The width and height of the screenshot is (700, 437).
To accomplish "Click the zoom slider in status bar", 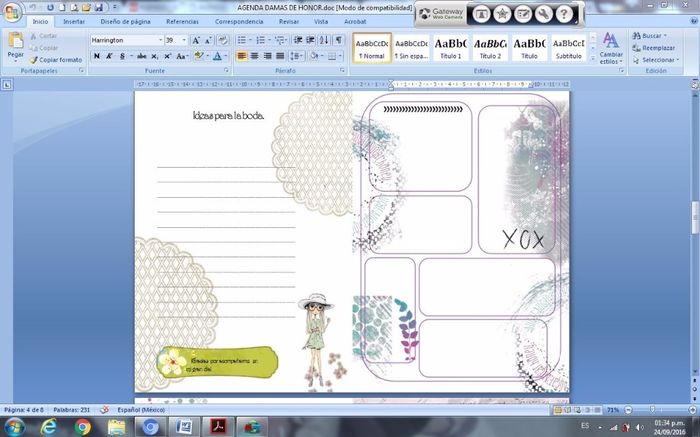I will (x=652, y=410).
